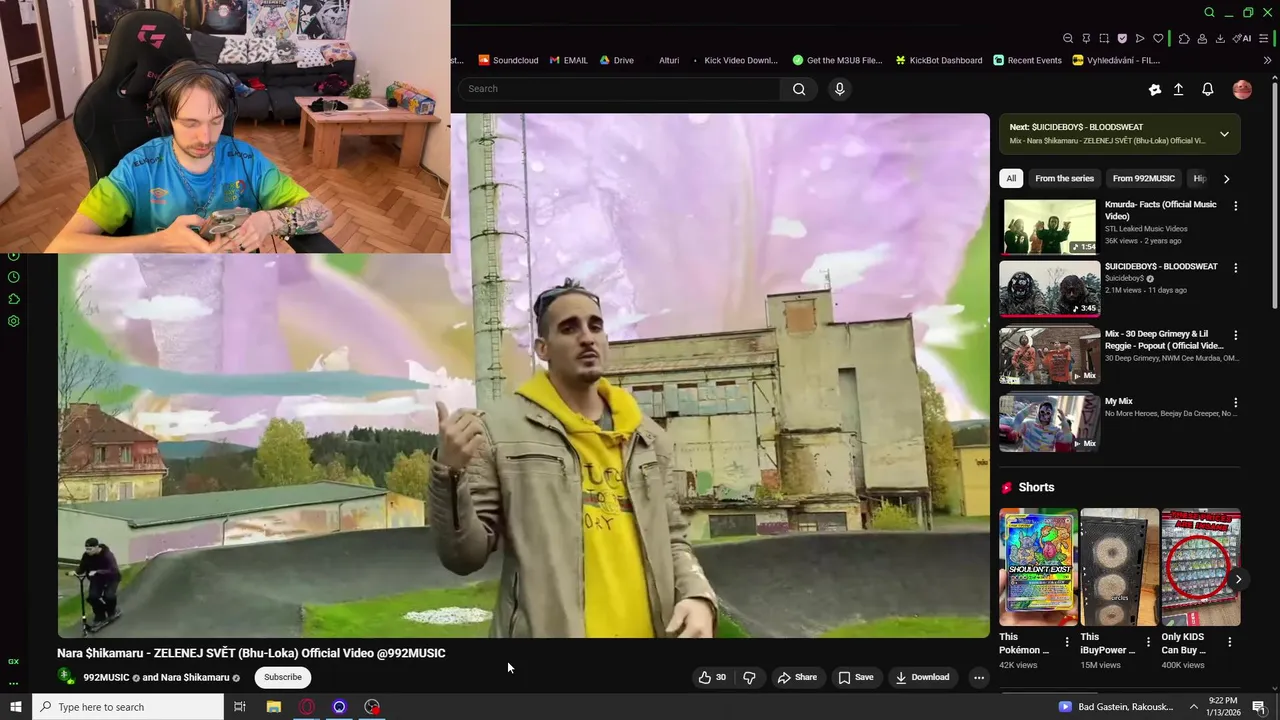1280x720 pixels.
Task: Select the 'All' filter chip
Action: 1011,178
